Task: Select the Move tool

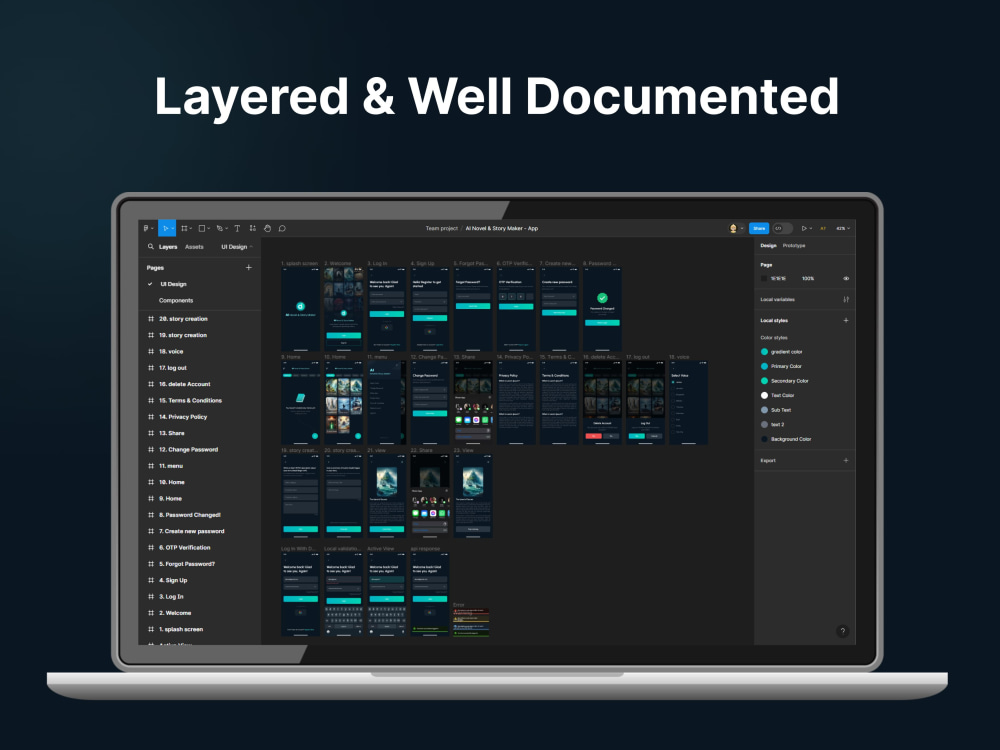Action: [165, 228]
